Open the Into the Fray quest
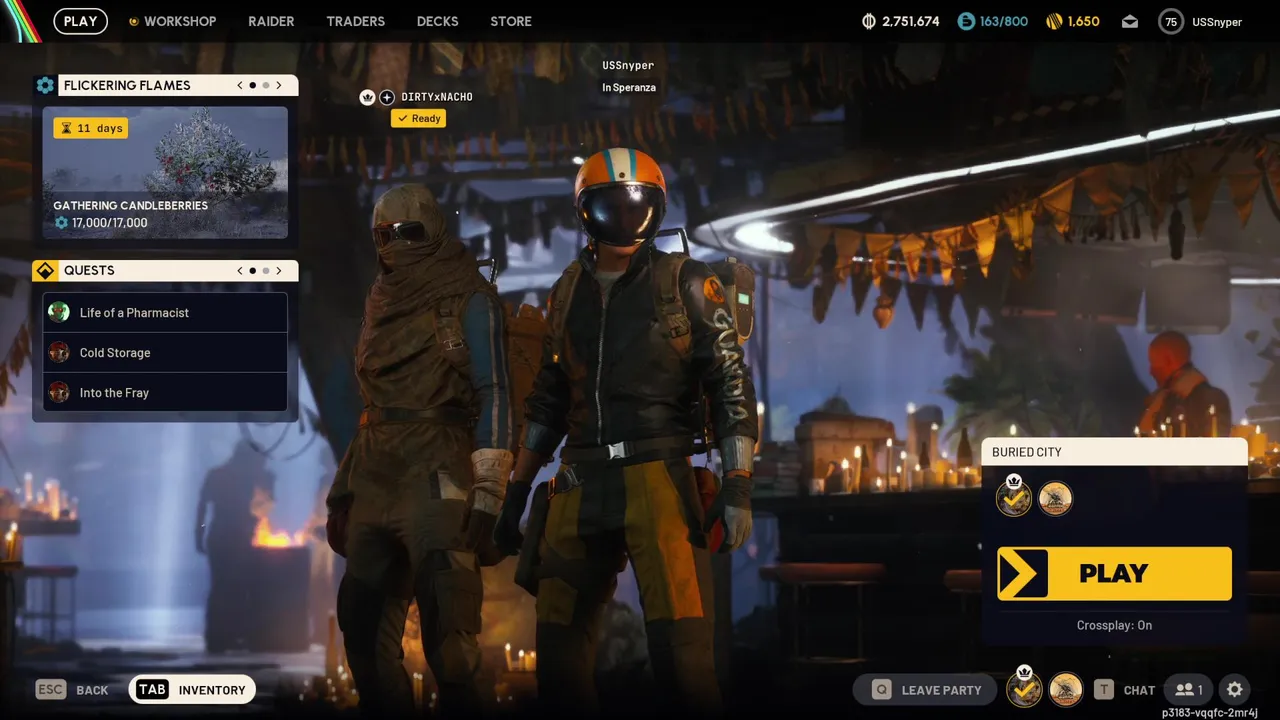The width and height of the screenshot is (1280, 720). point(165,392)
